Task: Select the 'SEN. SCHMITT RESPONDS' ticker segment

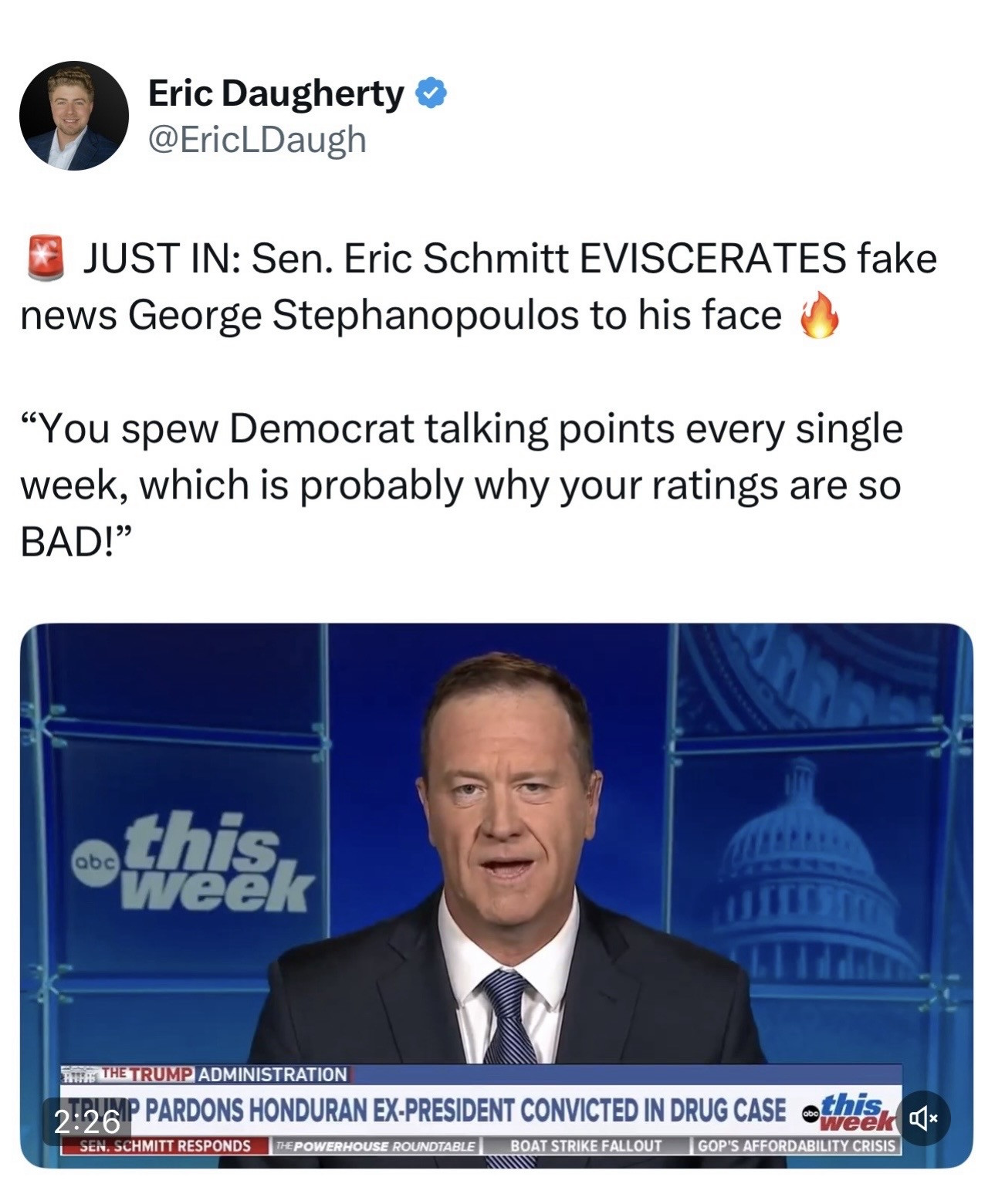Action: tap(166, 1146)
